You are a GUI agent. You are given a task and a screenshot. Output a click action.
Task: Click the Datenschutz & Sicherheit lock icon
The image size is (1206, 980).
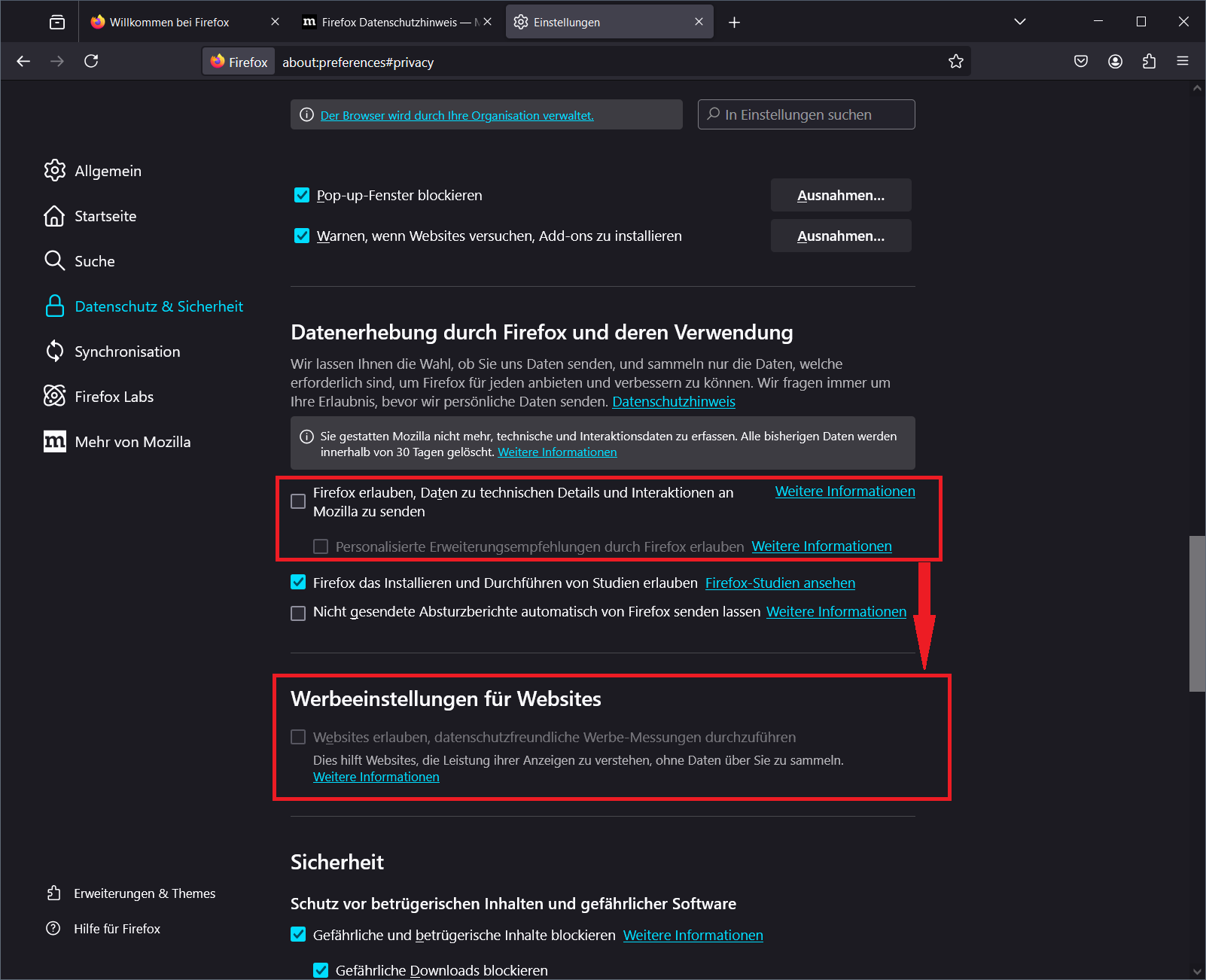point(55,306)
